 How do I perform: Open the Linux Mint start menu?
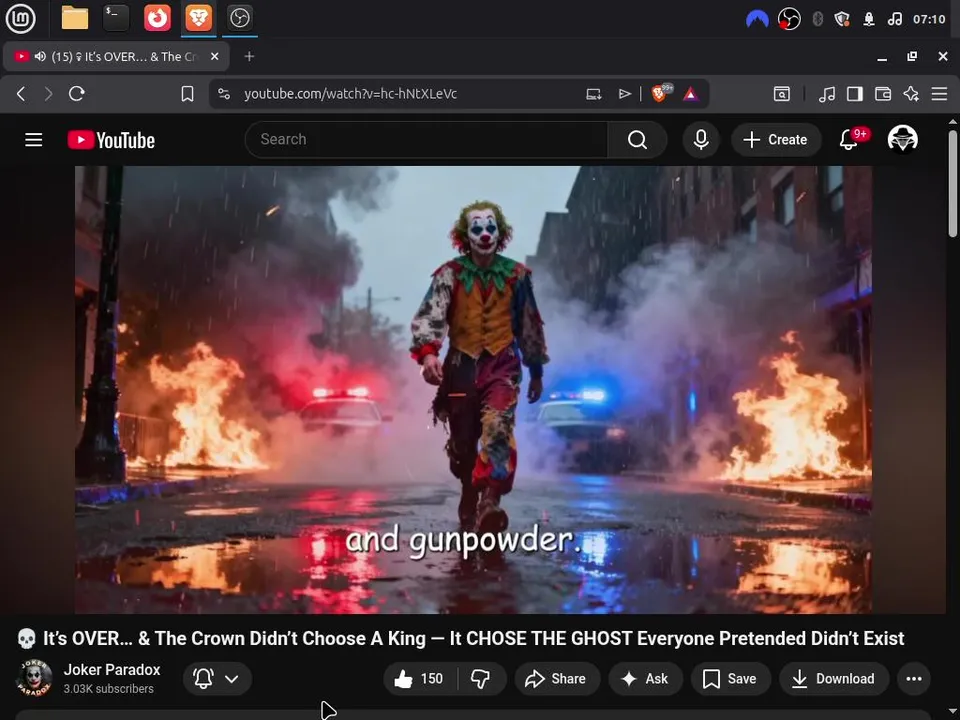click(20, 18)
